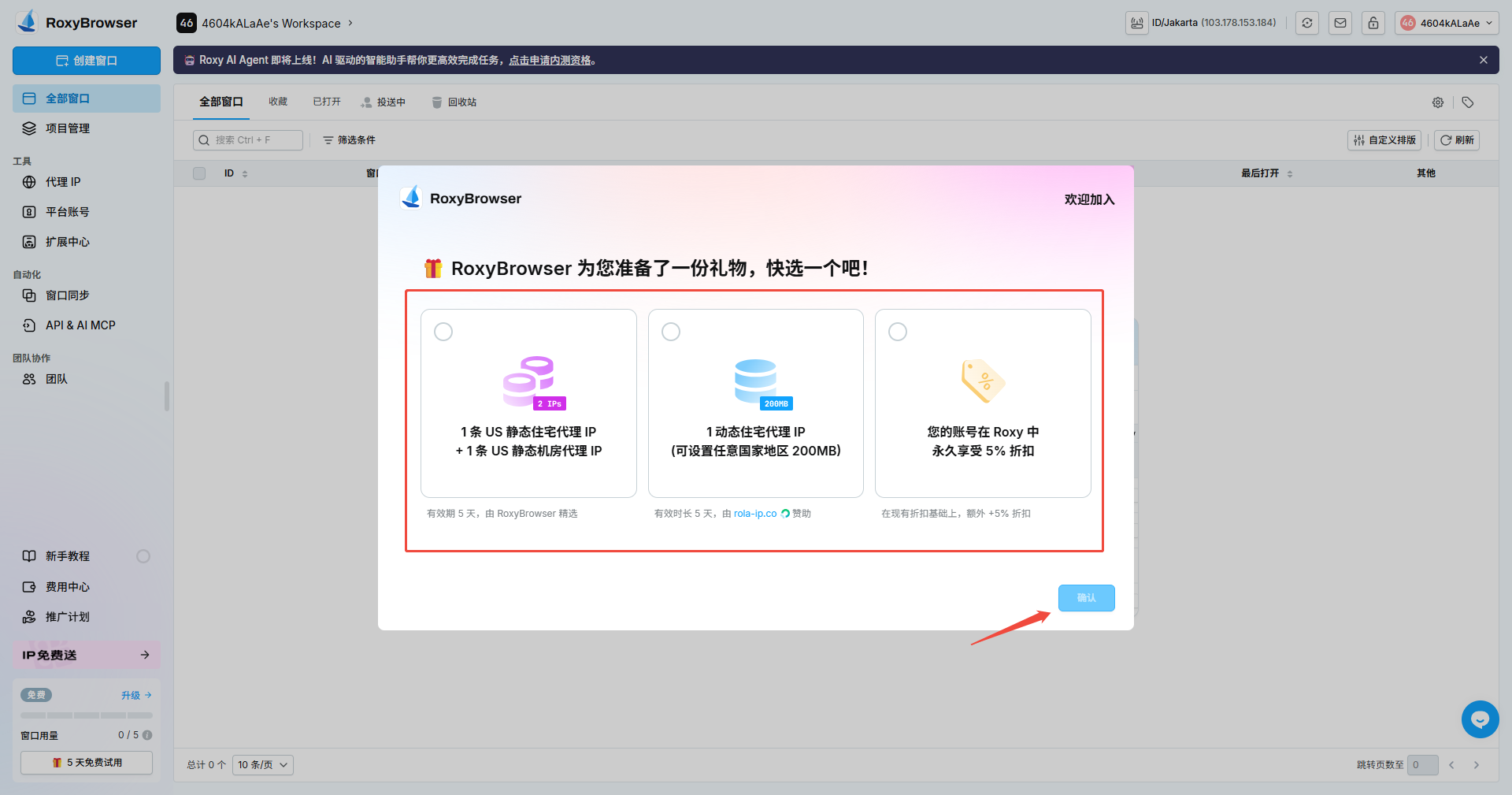
Task: Open the 10 条/页 page size dropdown
Action: point(262,764)
